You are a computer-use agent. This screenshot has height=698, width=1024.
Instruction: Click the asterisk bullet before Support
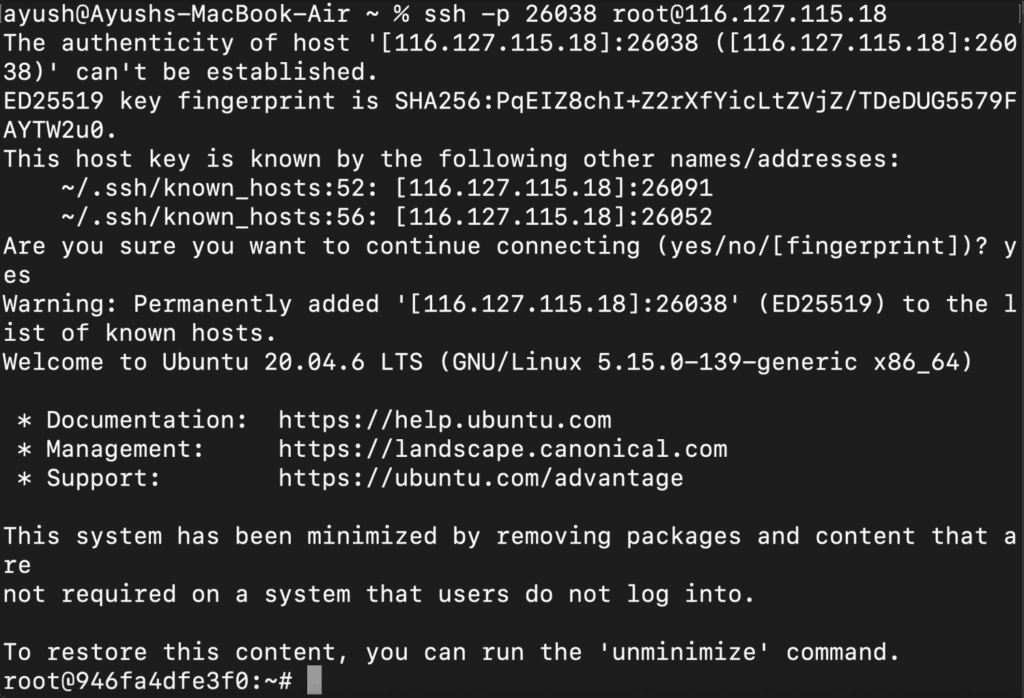24,479
